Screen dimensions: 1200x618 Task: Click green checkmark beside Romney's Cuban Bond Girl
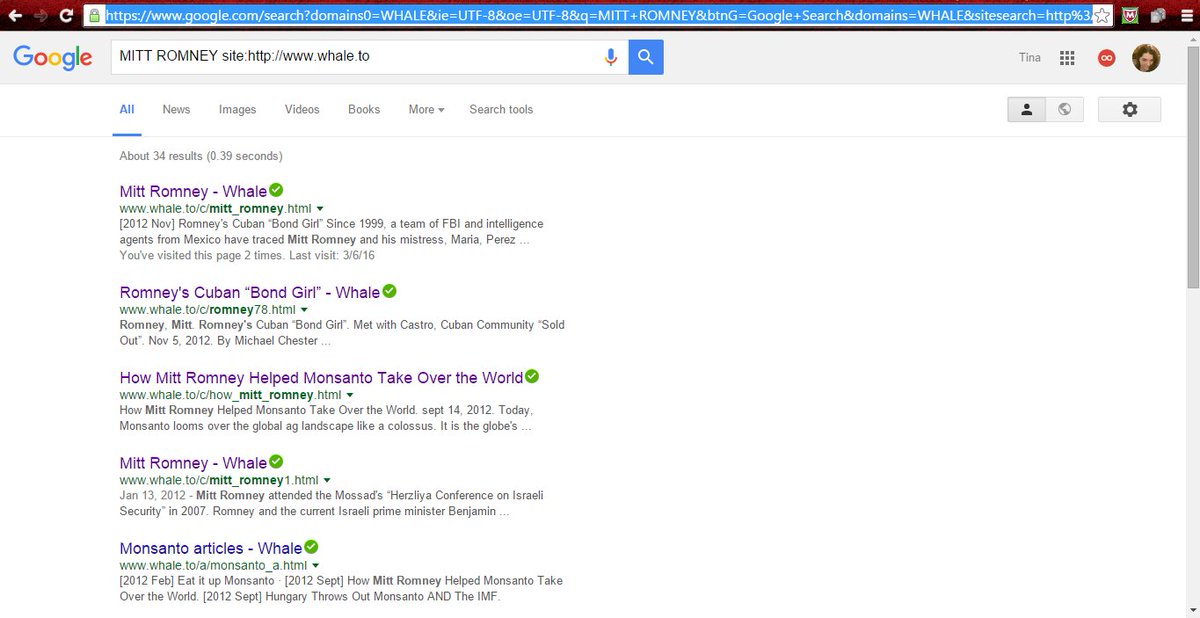coord(389,291)
